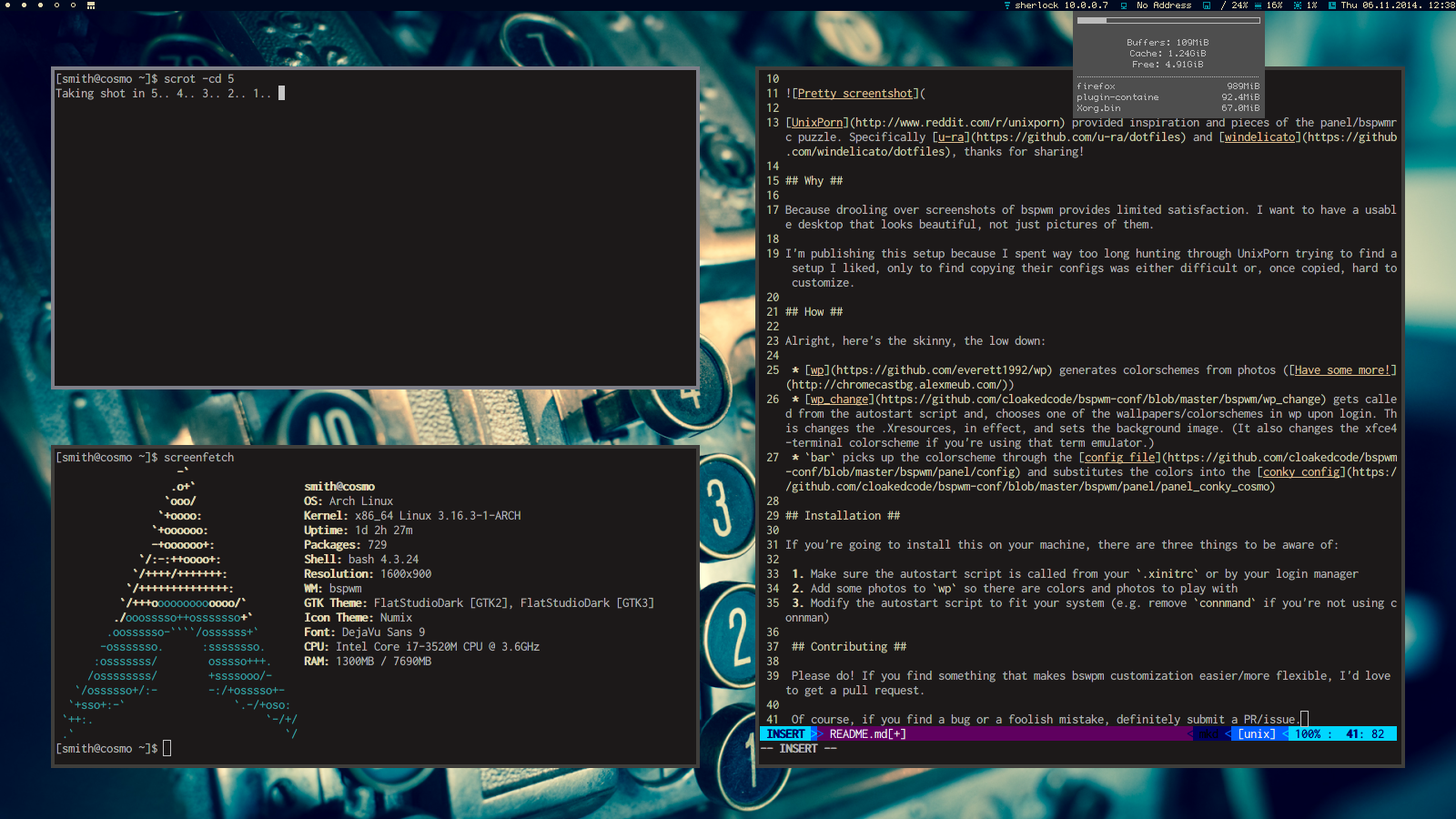Click the UnixPorn link text in README
1456x819 pixels.
tap(817, 123)
